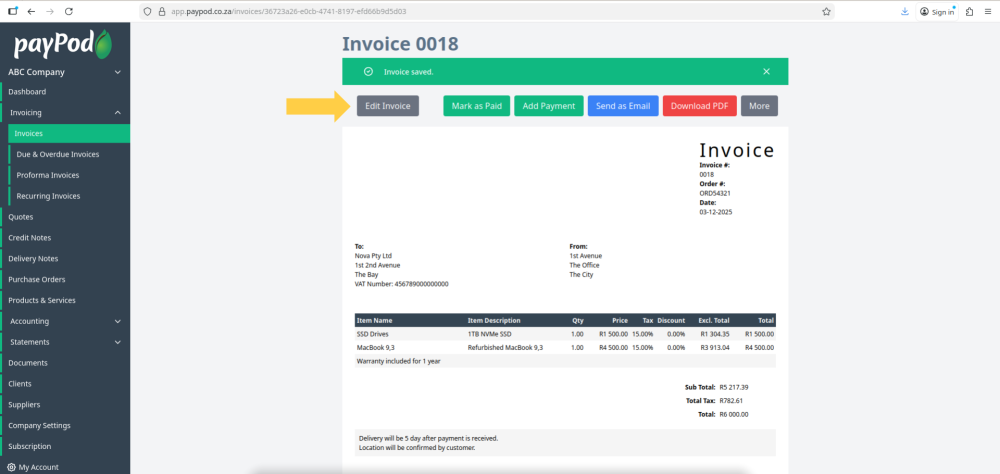Open the browser downloads icon

click(904, 11)
